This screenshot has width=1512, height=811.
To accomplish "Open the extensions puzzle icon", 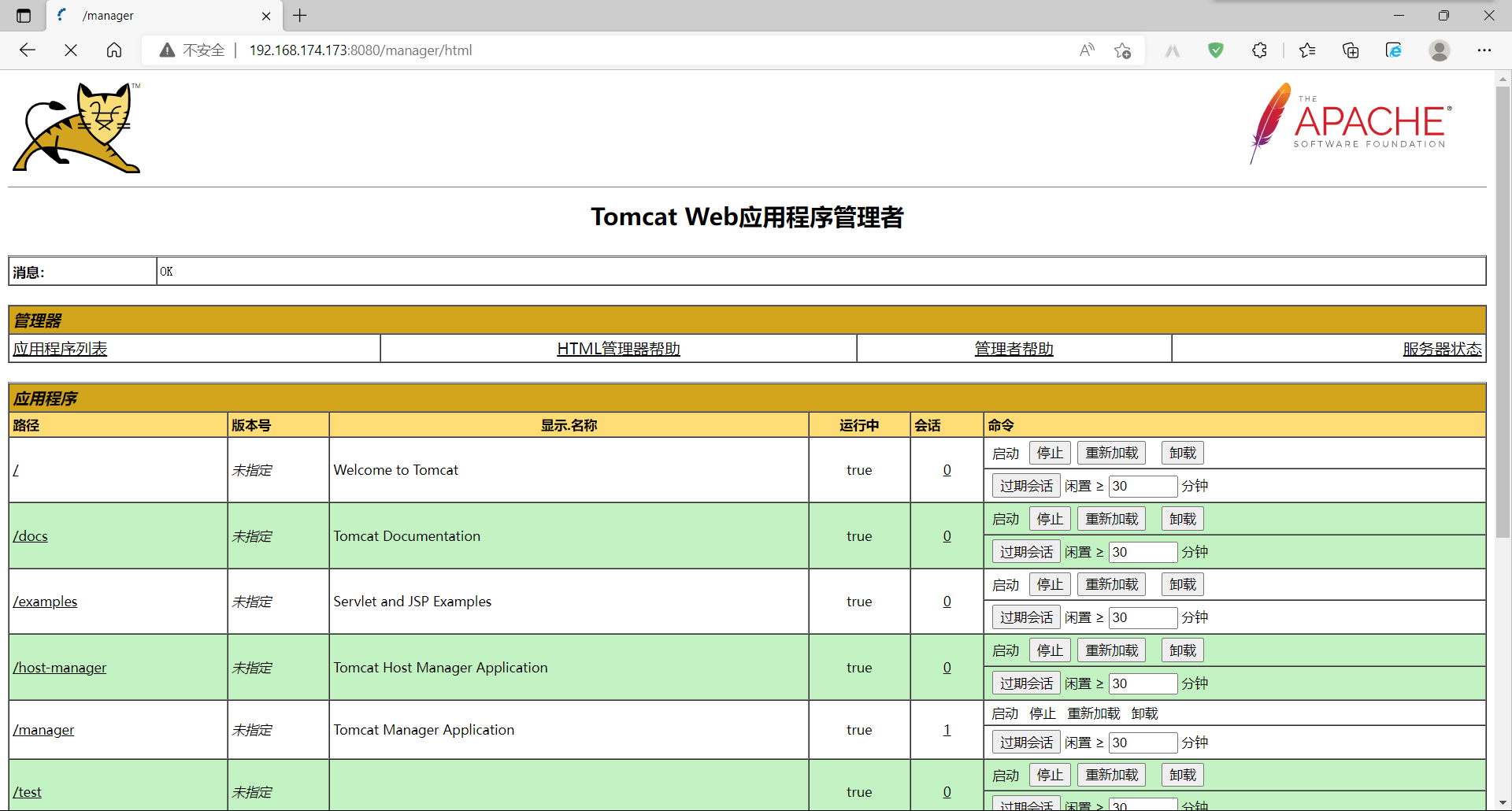I will tap(1259, 50).
